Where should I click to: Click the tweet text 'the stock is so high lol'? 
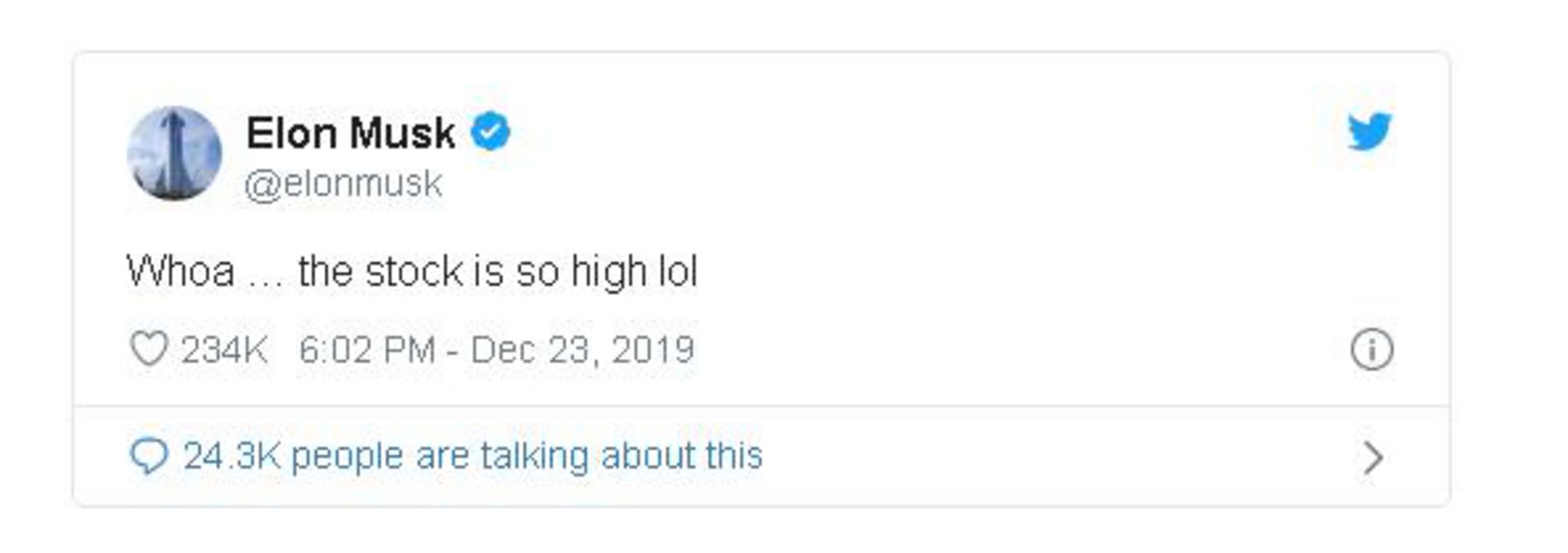(498, 272)
